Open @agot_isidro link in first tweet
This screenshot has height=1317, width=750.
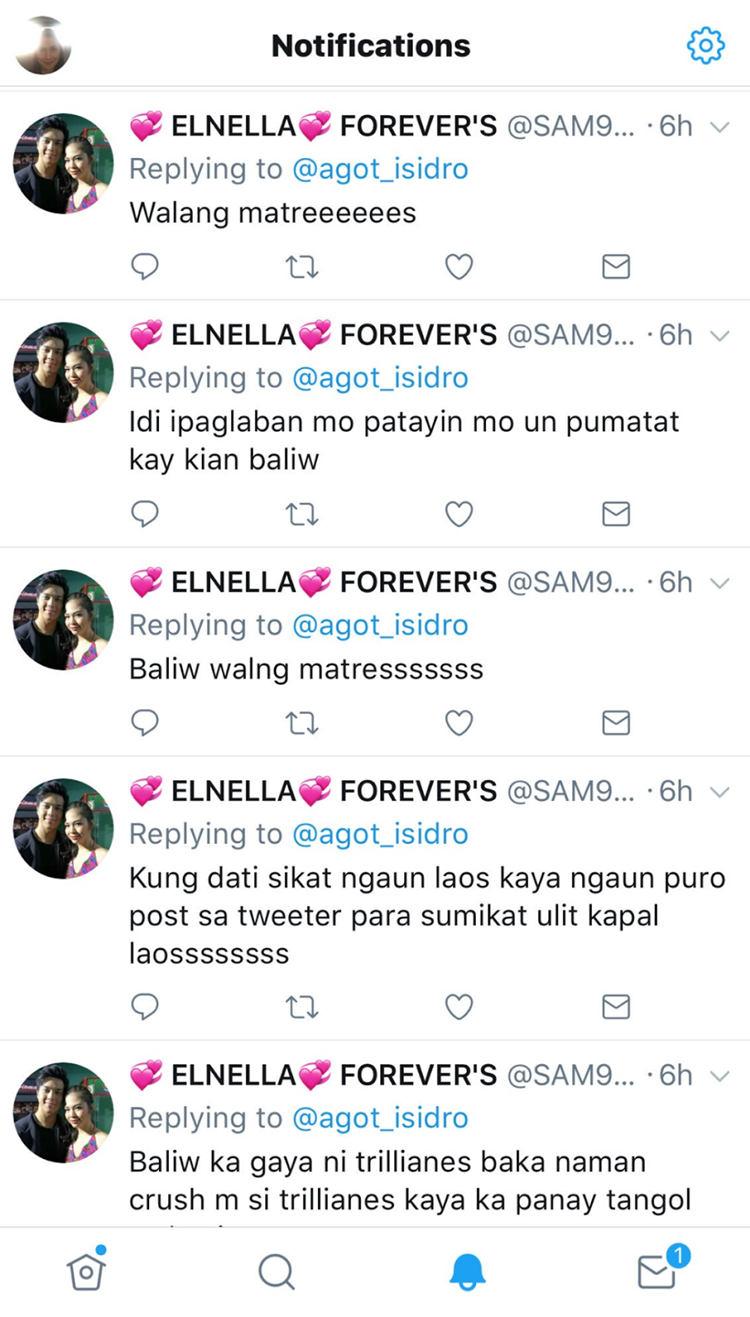click(380, 169)
